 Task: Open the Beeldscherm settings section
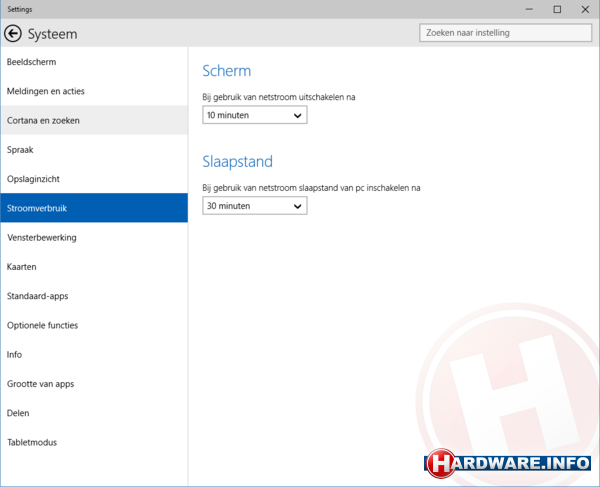pyautogui.click(x=30, y=62)
